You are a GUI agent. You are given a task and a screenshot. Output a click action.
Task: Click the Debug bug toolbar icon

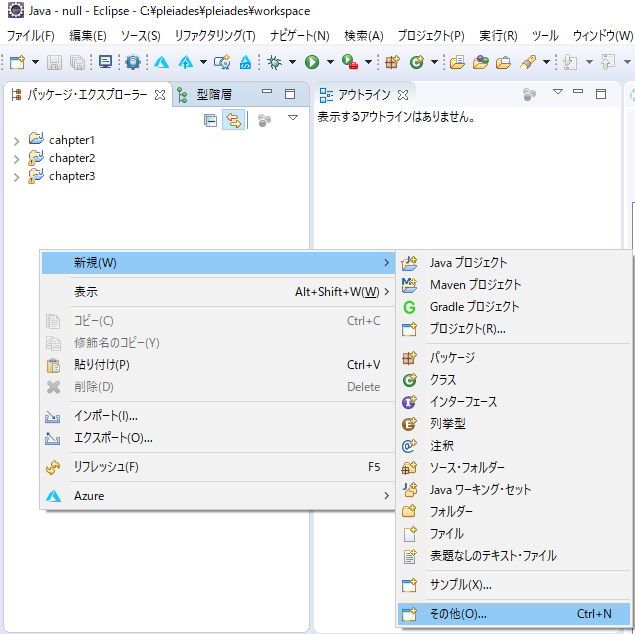(x=274, y=62)
